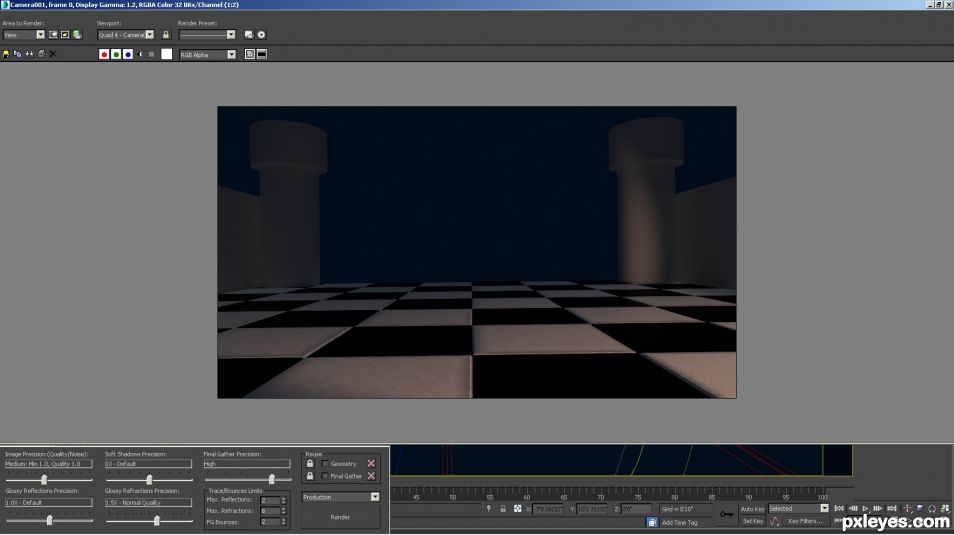Open the Render Preset dropdown
The height and width of the screenshot is (535, 954).
(x=207, y=35)
